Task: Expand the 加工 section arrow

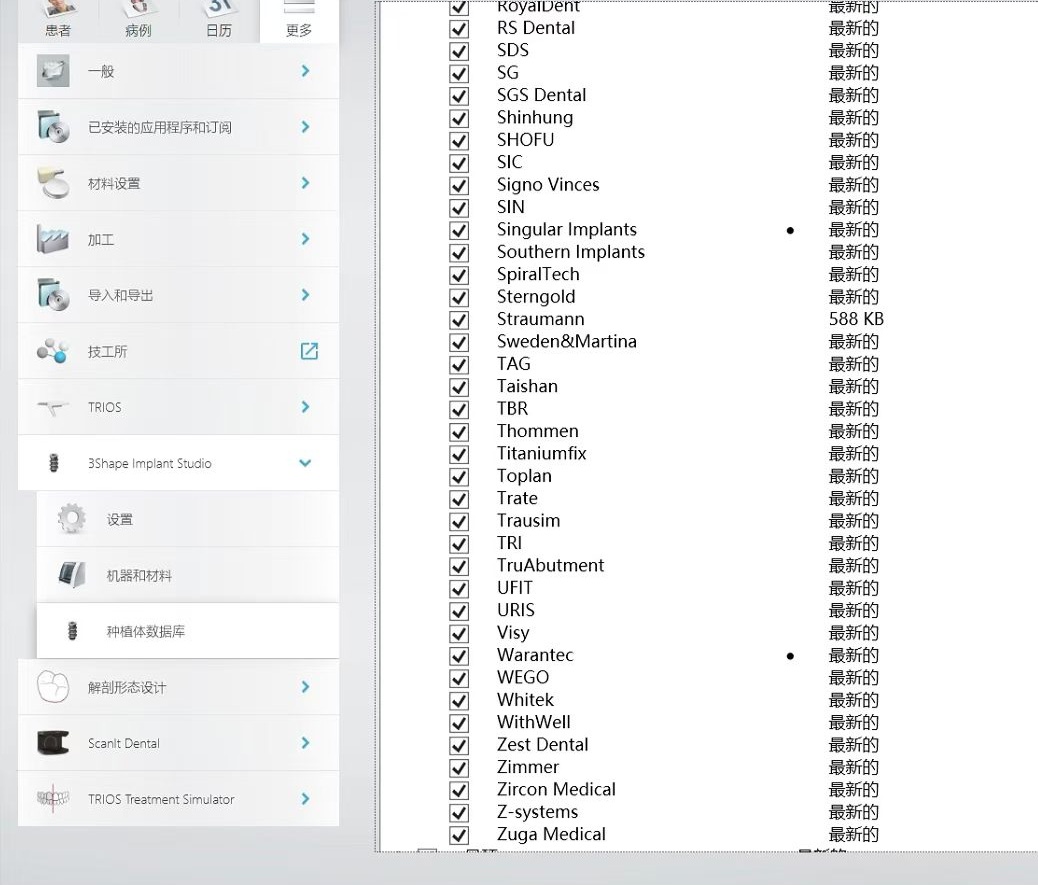Action: pos(305,239)
